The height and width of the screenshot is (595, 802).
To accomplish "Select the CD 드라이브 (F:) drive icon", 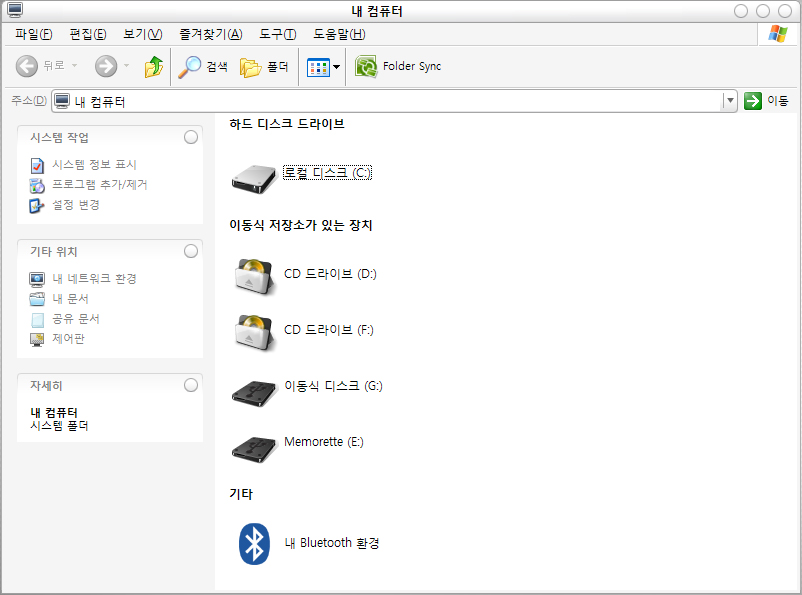I will 254,333.
